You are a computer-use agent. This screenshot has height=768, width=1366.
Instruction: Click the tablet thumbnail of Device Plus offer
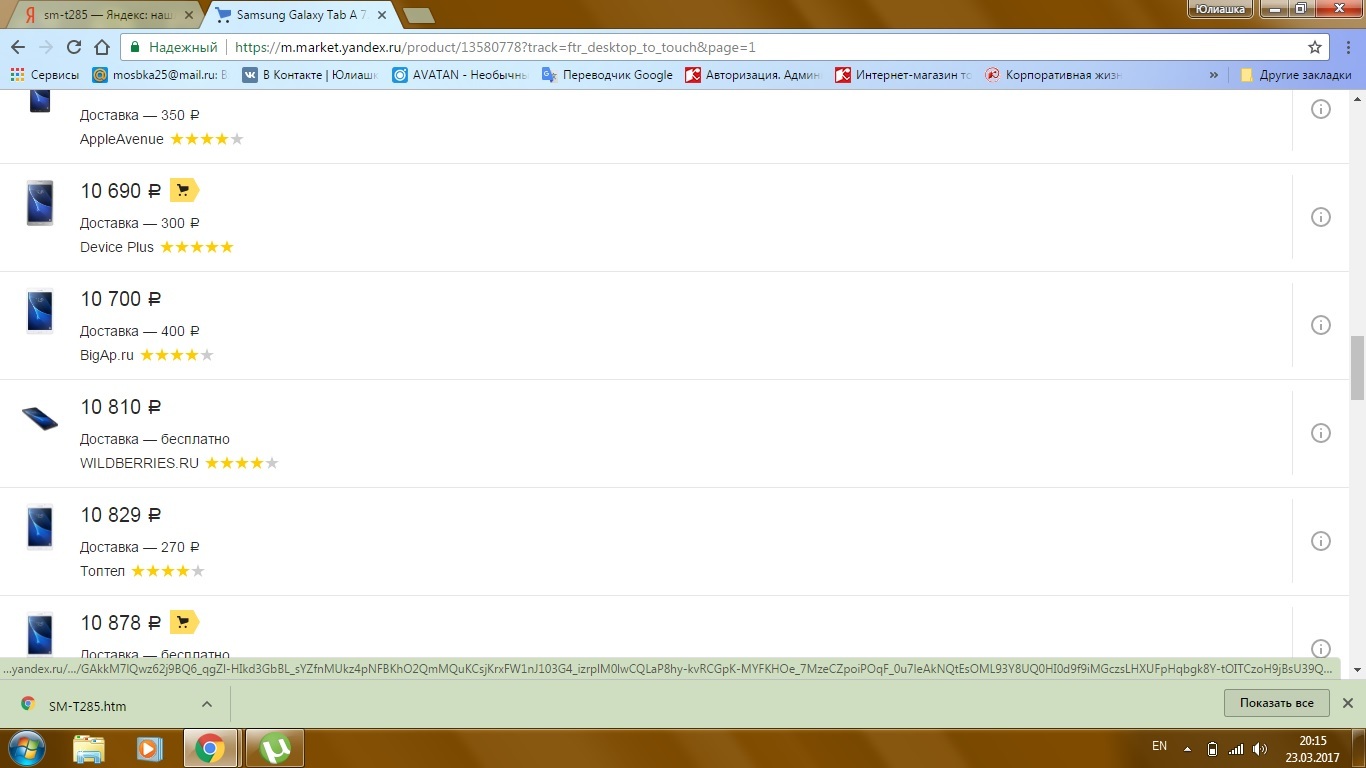coord(40,203)
